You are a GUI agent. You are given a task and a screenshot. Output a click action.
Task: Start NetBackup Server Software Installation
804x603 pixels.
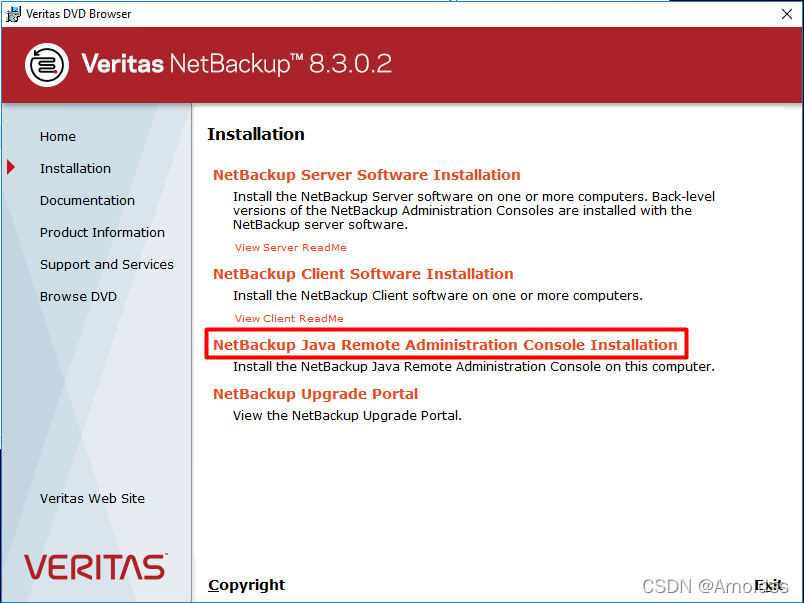367,175
